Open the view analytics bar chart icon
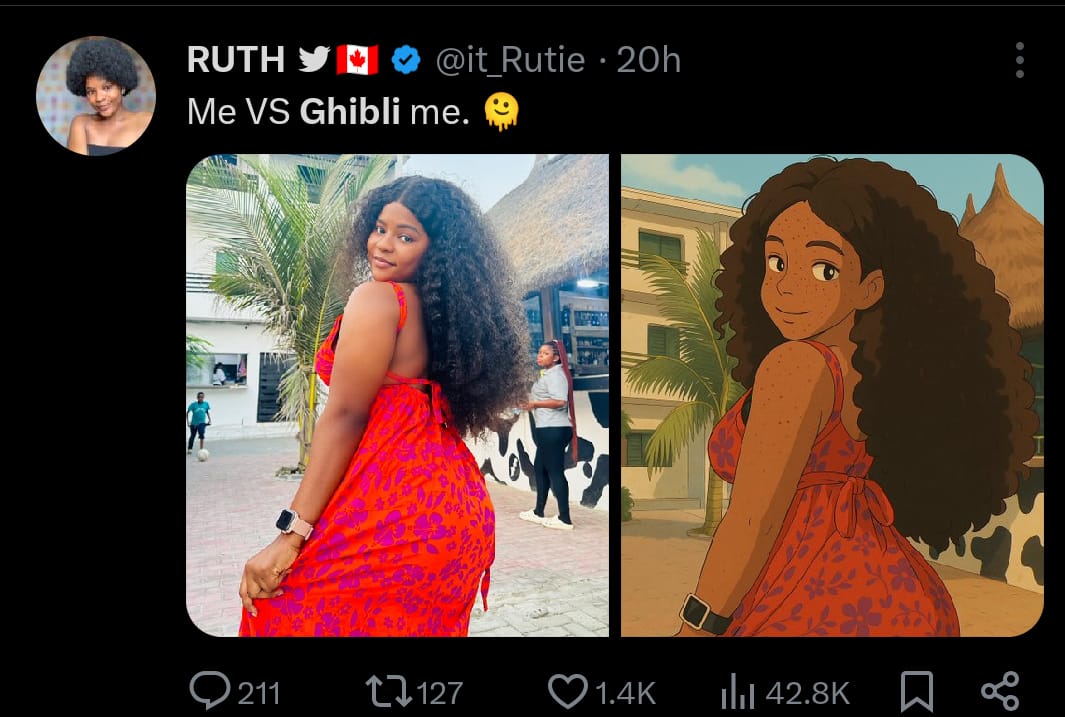This screenshot has width=1065, height=717. tap(738, 692)
